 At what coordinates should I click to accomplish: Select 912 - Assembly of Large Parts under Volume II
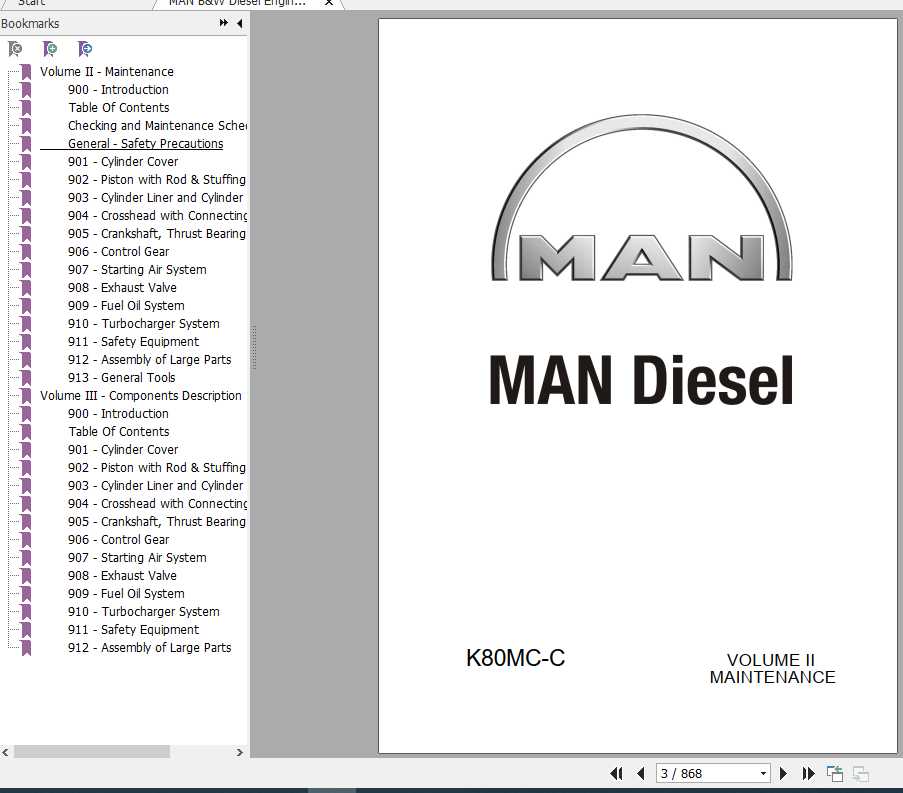[150, 359]
